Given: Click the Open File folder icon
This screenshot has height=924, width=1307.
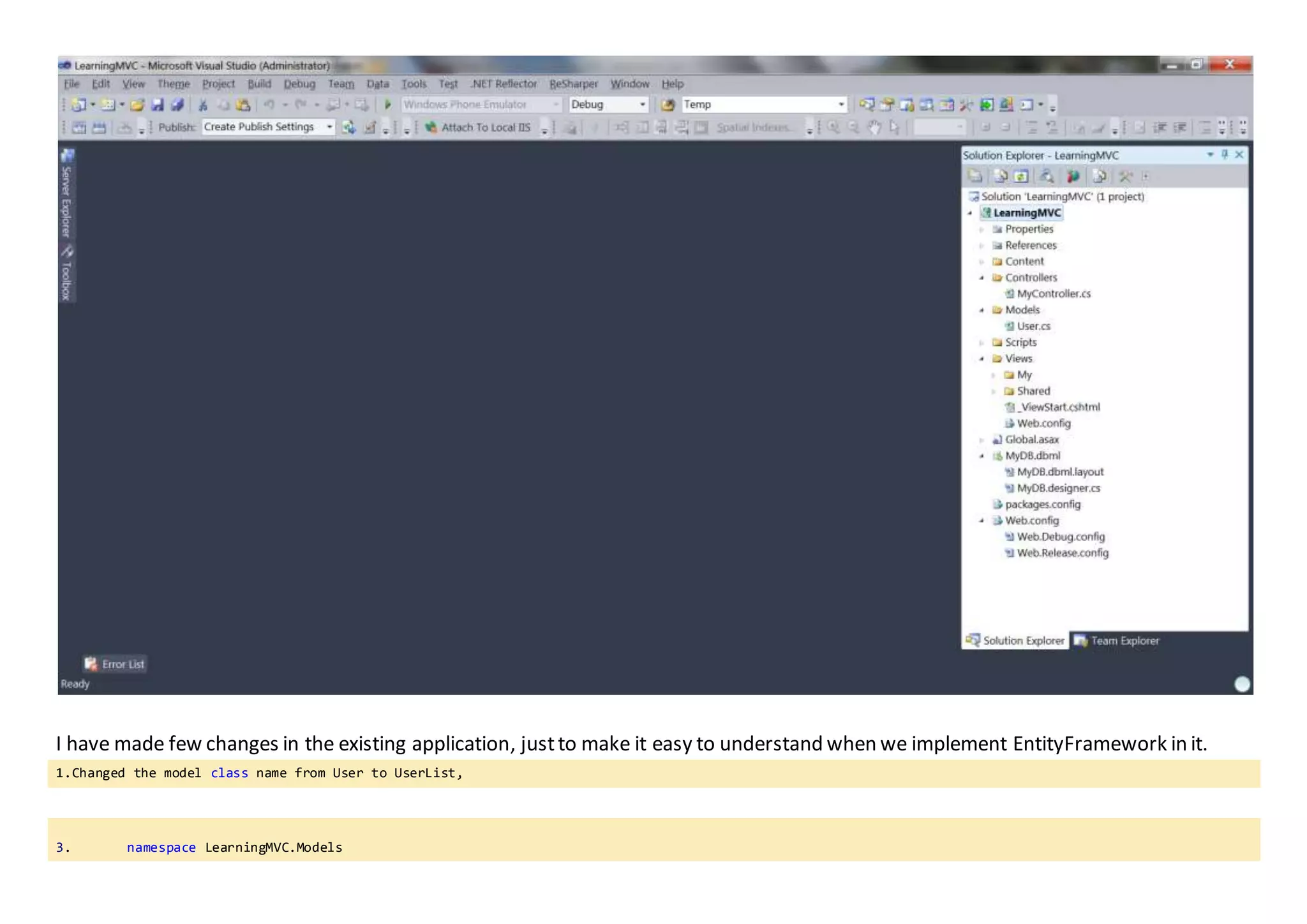Looking at the screenshot, I should point(137,105).
